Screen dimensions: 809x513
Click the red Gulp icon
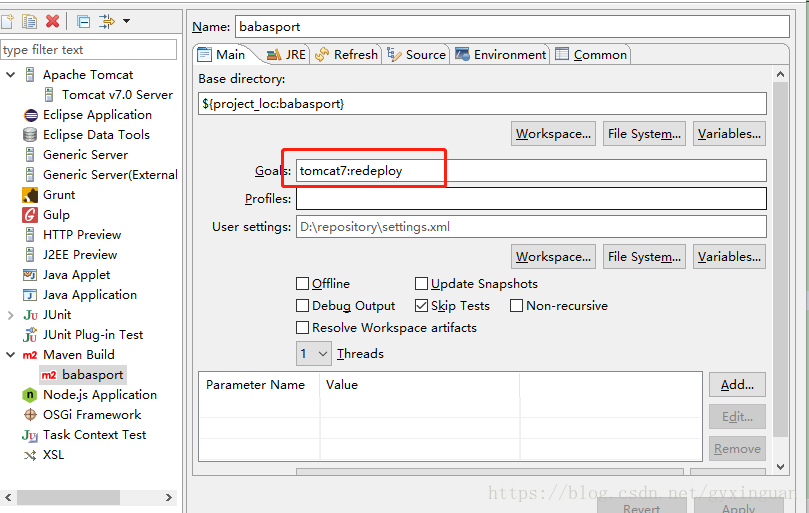point(30,215)
